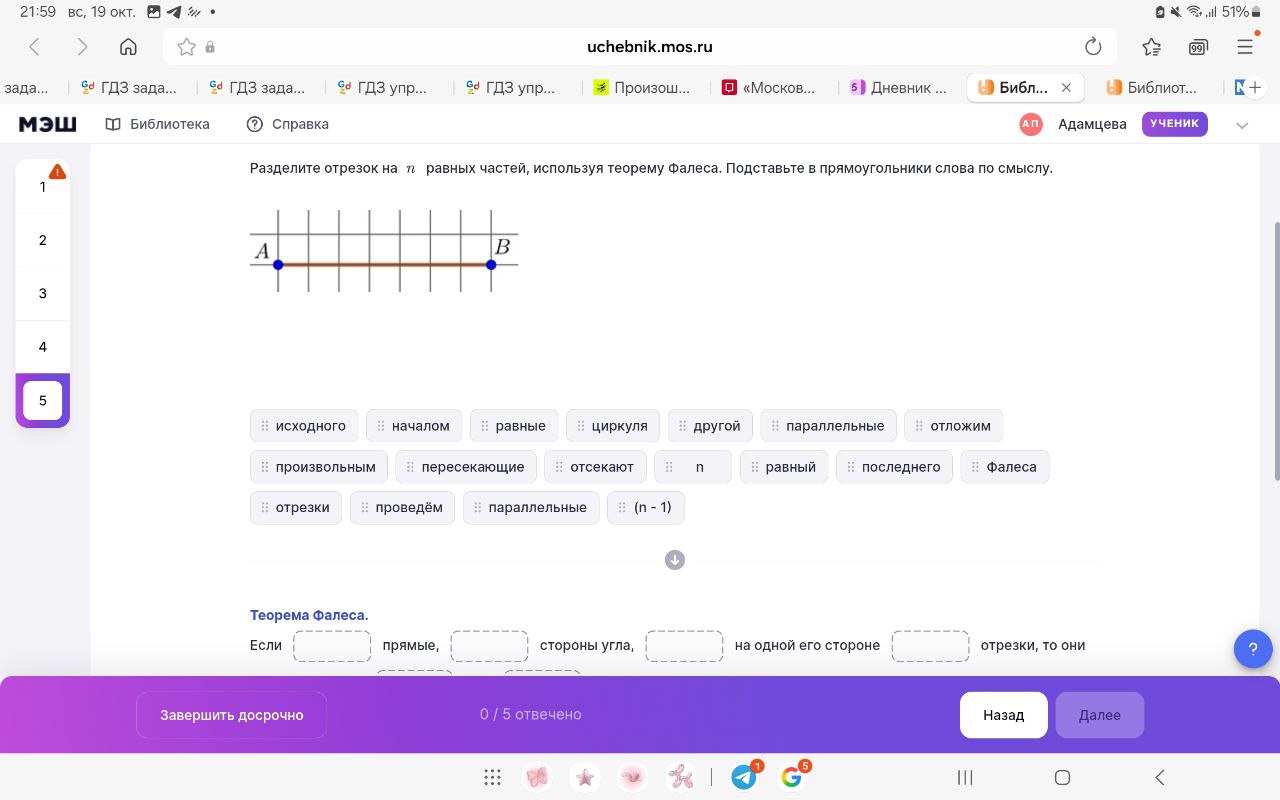Tap the Android home navigation button

(x=1063, y=777)
